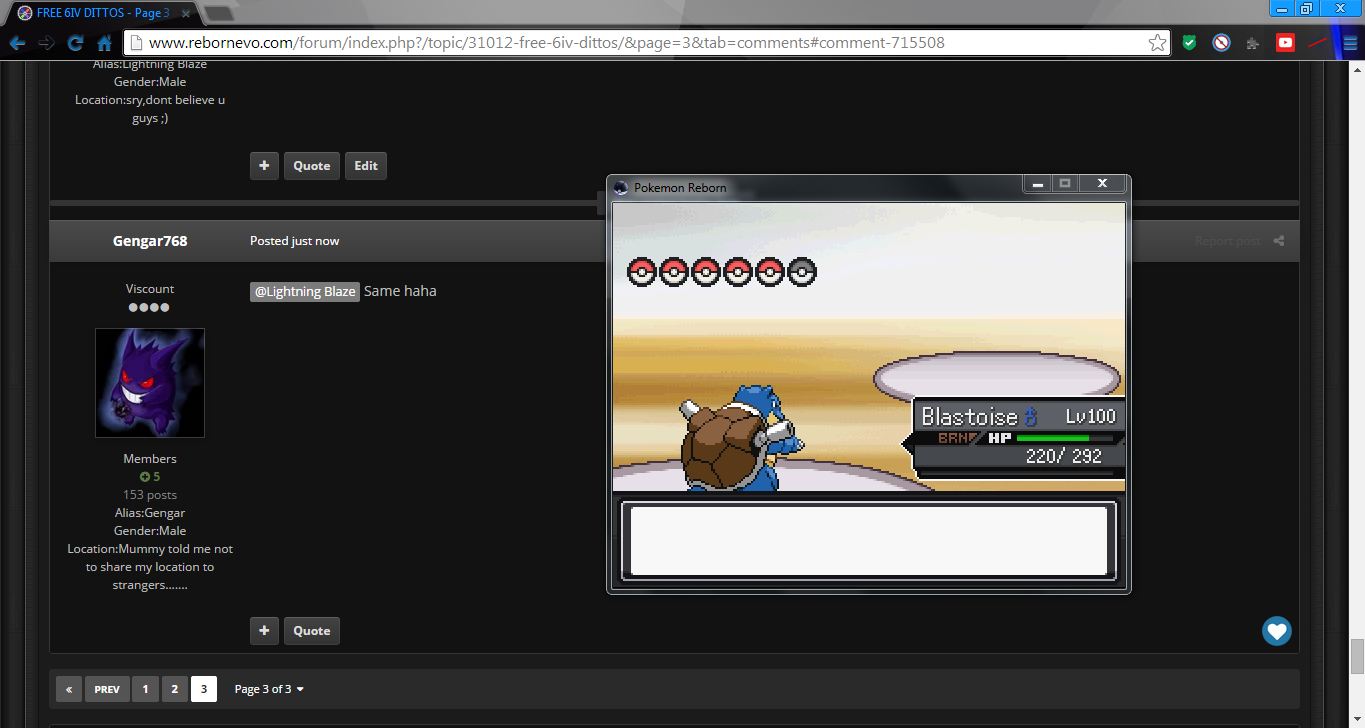Reload the page with the refresh icon

click(75, 43)
